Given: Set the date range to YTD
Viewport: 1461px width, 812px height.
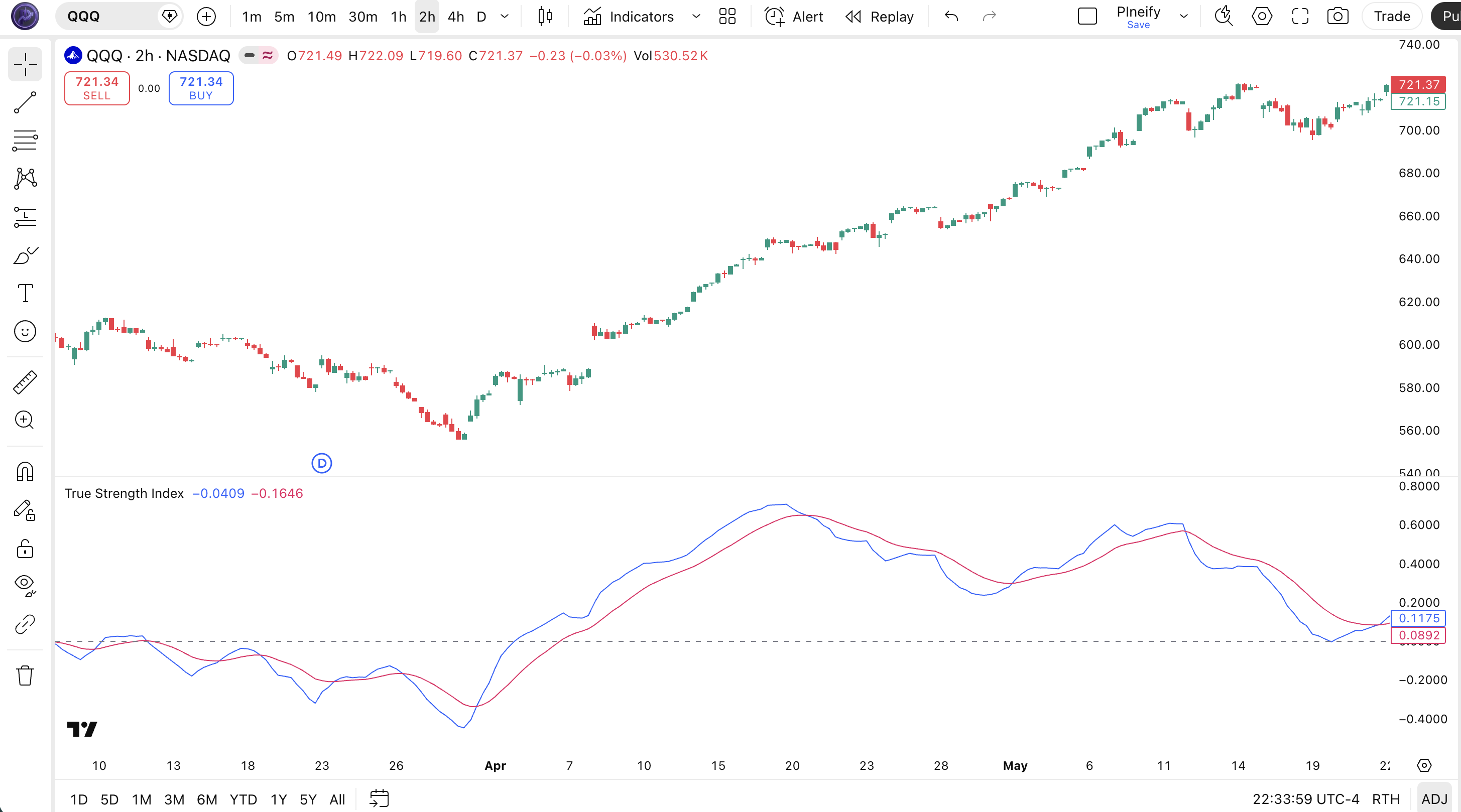Looking at the screenshot, I should point(243,799).
